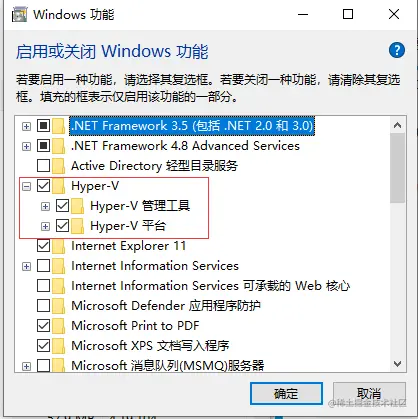418x419 pixels.
Task: Expand the Internet Information Services node
Action: click(x=26, y=266)
